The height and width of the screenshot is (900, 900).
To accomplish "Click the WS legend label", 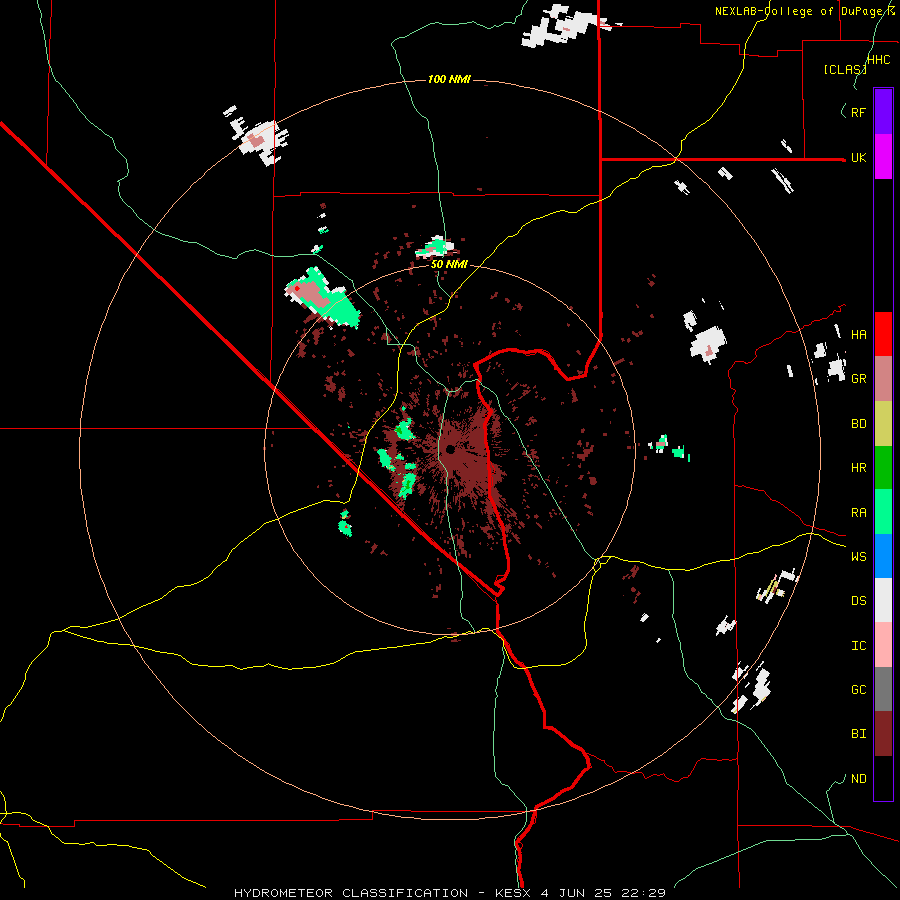I will tap(858, 557).
